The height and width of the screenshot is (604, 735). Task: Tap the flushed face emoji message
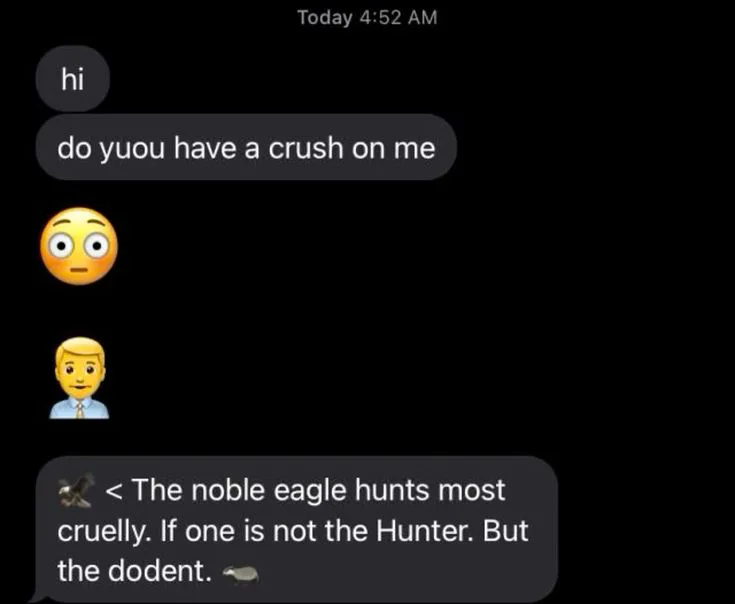pyautogui.click(x=79, y=246)
